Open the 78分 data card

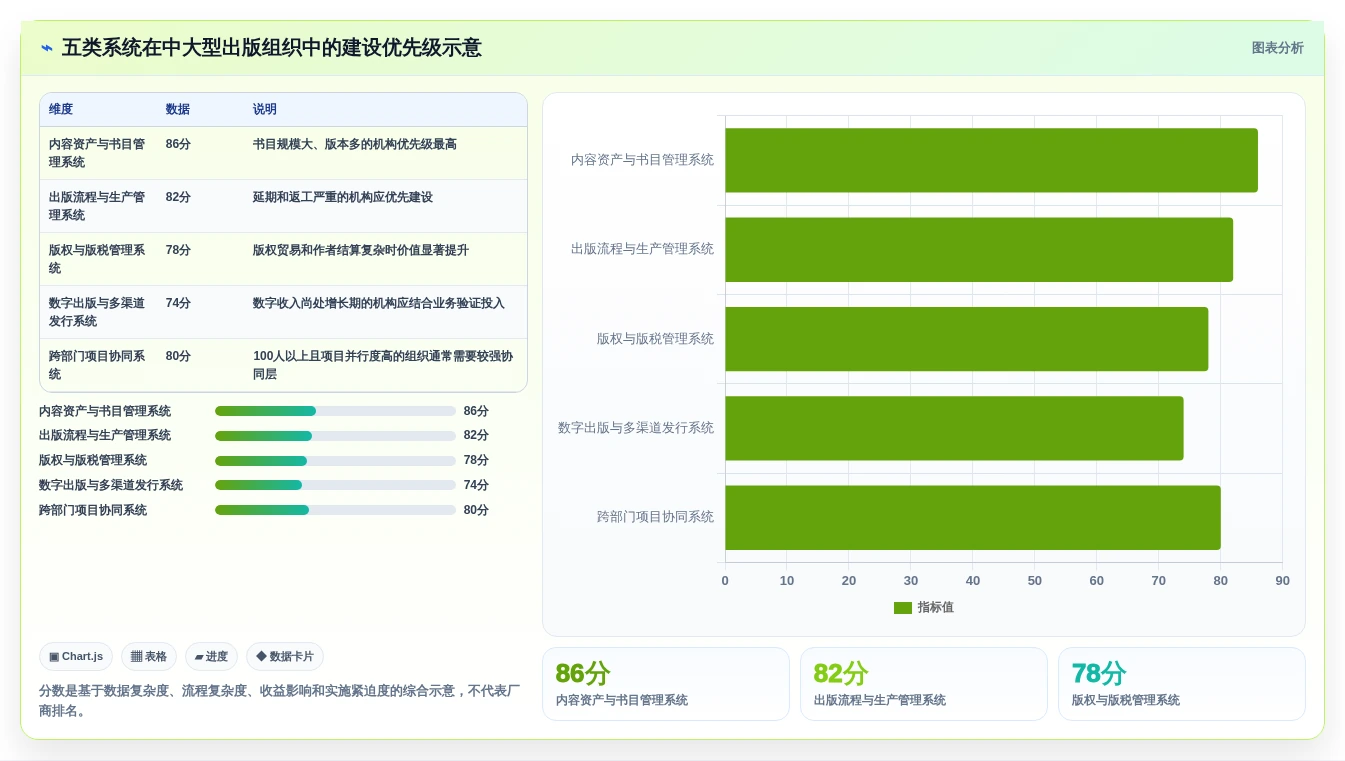1182,684
